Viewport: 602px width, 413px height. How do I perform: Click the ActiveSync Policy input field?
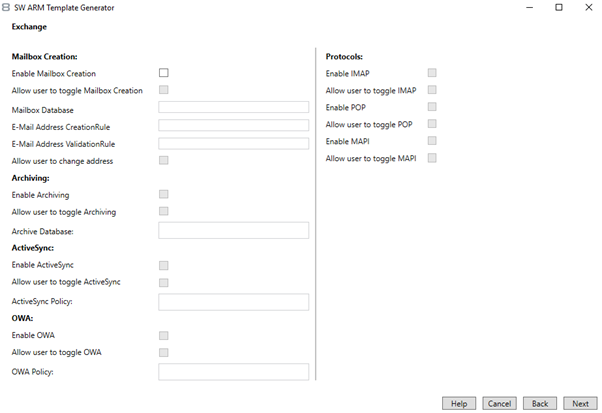pyautogui.click(x=233, y=302)
